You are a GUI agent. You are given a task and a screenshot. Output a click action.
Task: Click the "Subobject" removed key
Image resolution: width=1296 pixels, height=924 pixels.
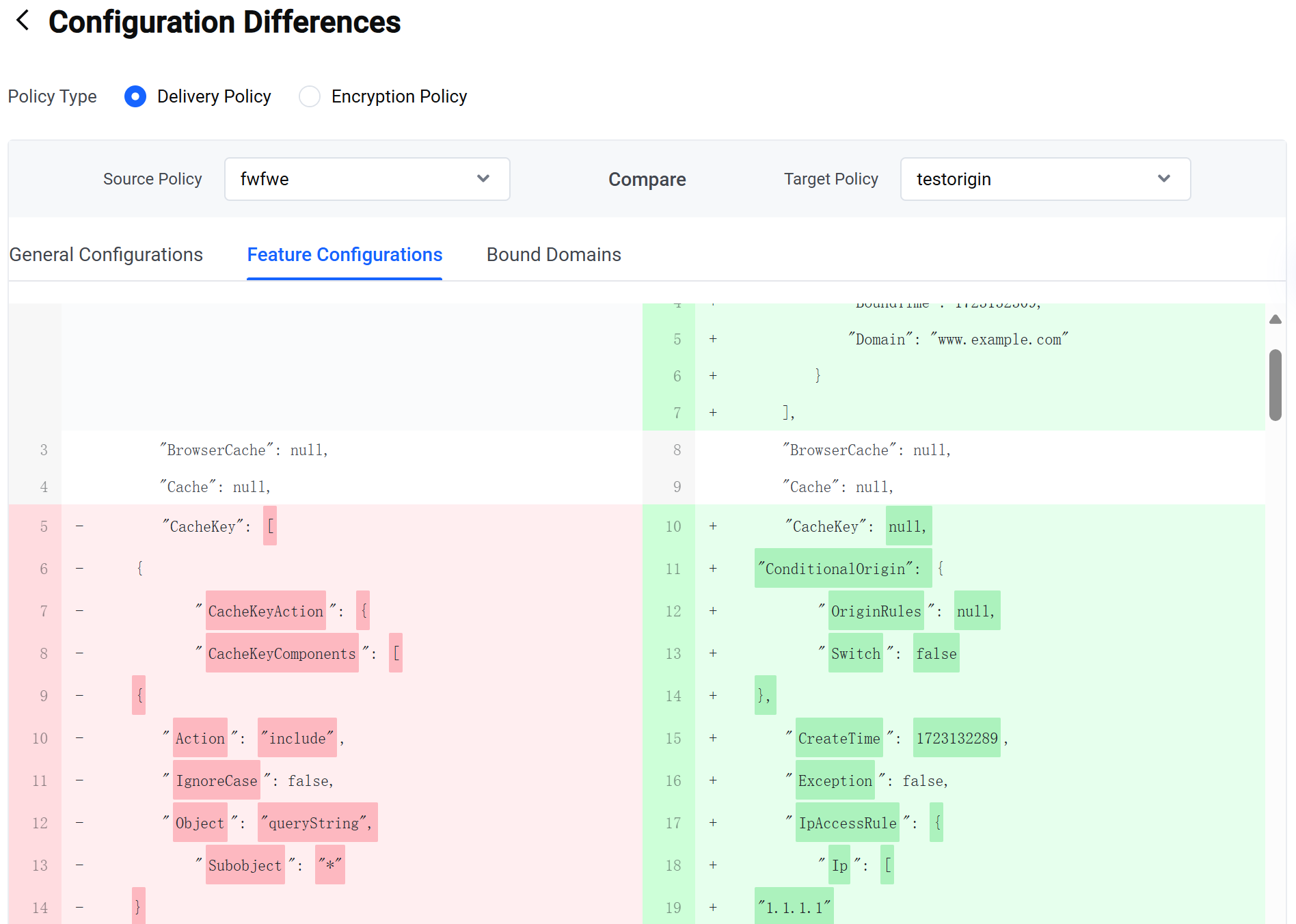[245, 865]
